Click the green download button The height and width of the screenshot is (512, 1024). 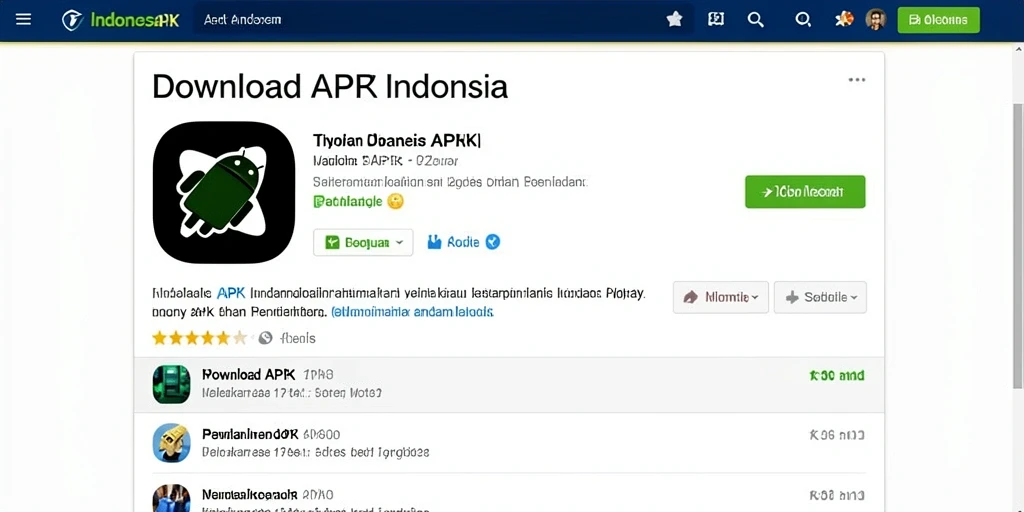[805, 192]
